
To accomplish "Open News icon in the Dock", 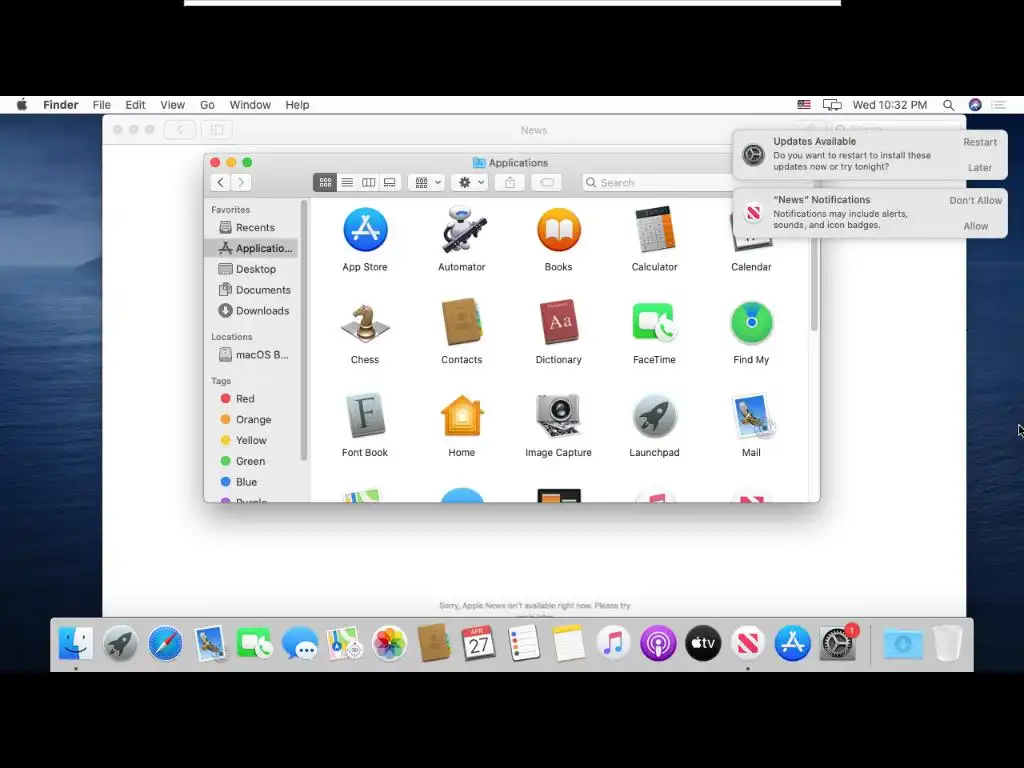I will (748, 643).
